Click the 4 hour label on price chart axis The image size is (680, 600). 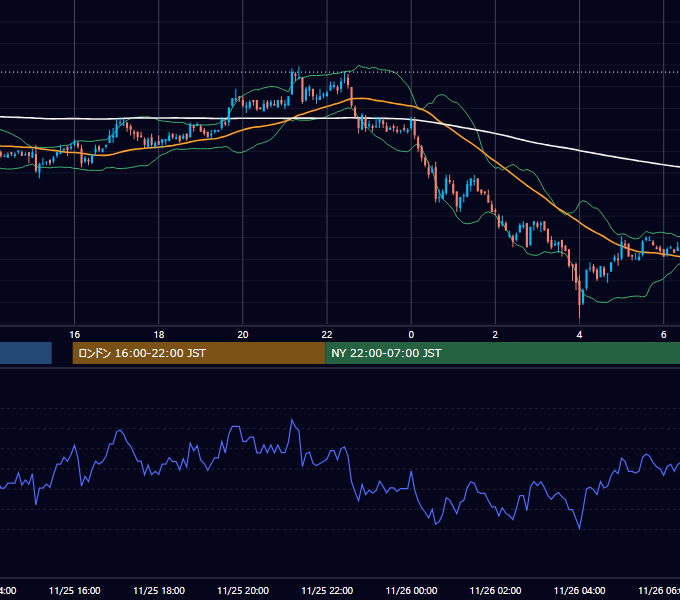pos(579,335)
